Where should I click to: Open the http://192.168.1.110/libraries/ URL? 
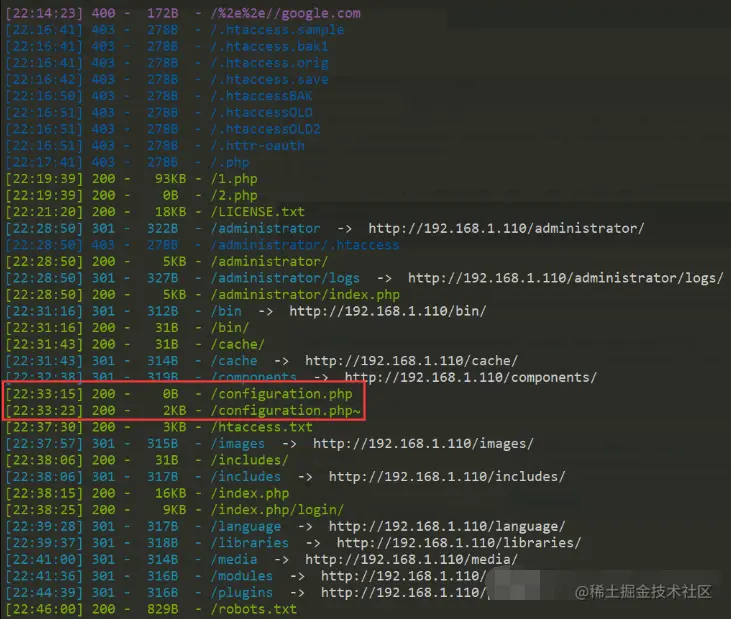tap(459, 543)
